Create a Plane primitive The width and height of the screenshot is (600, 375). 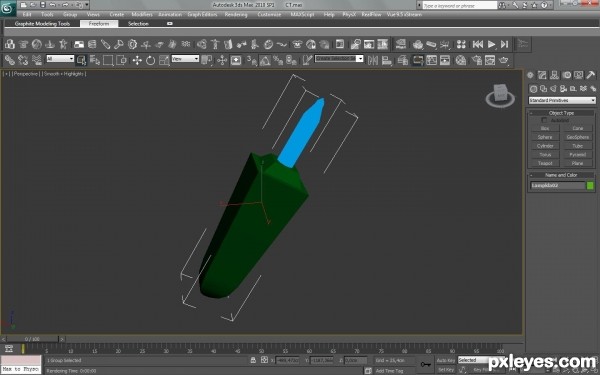click(x=577, y=163)
